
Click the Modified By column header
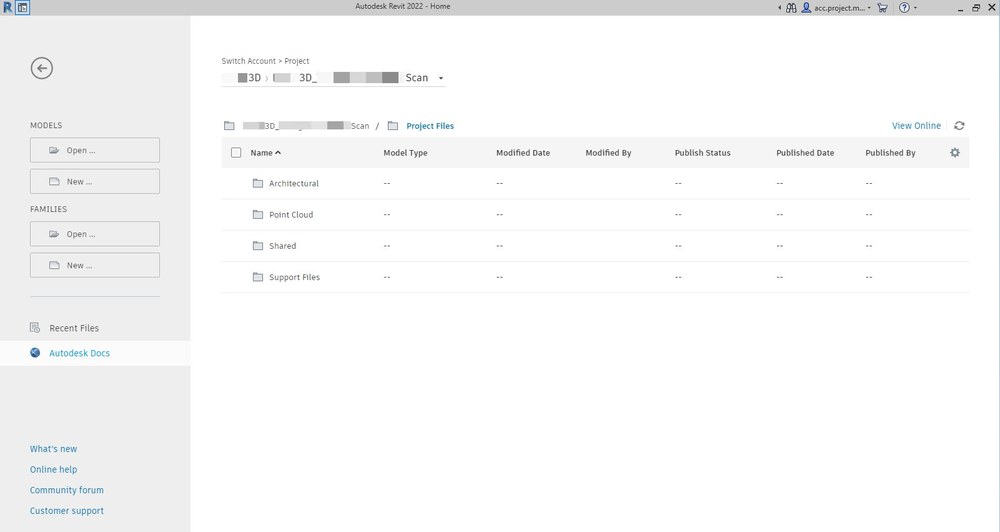(x=608, y=152)
